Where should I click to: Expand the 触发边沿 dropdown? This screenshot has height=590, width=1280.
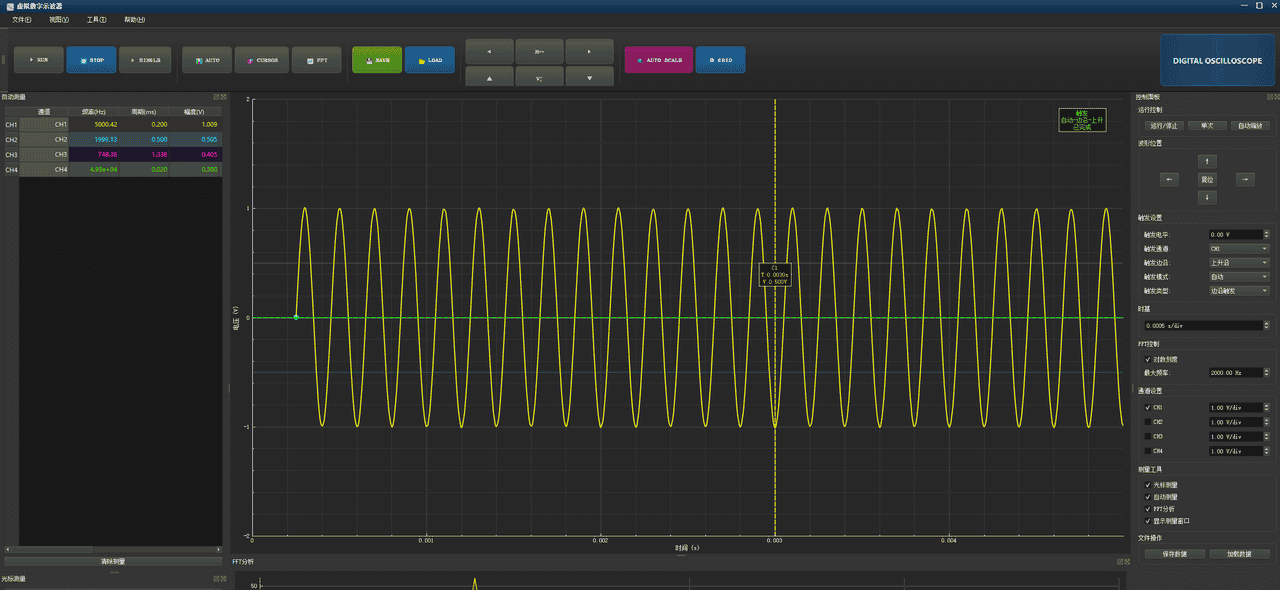[x=1238, y=263]
